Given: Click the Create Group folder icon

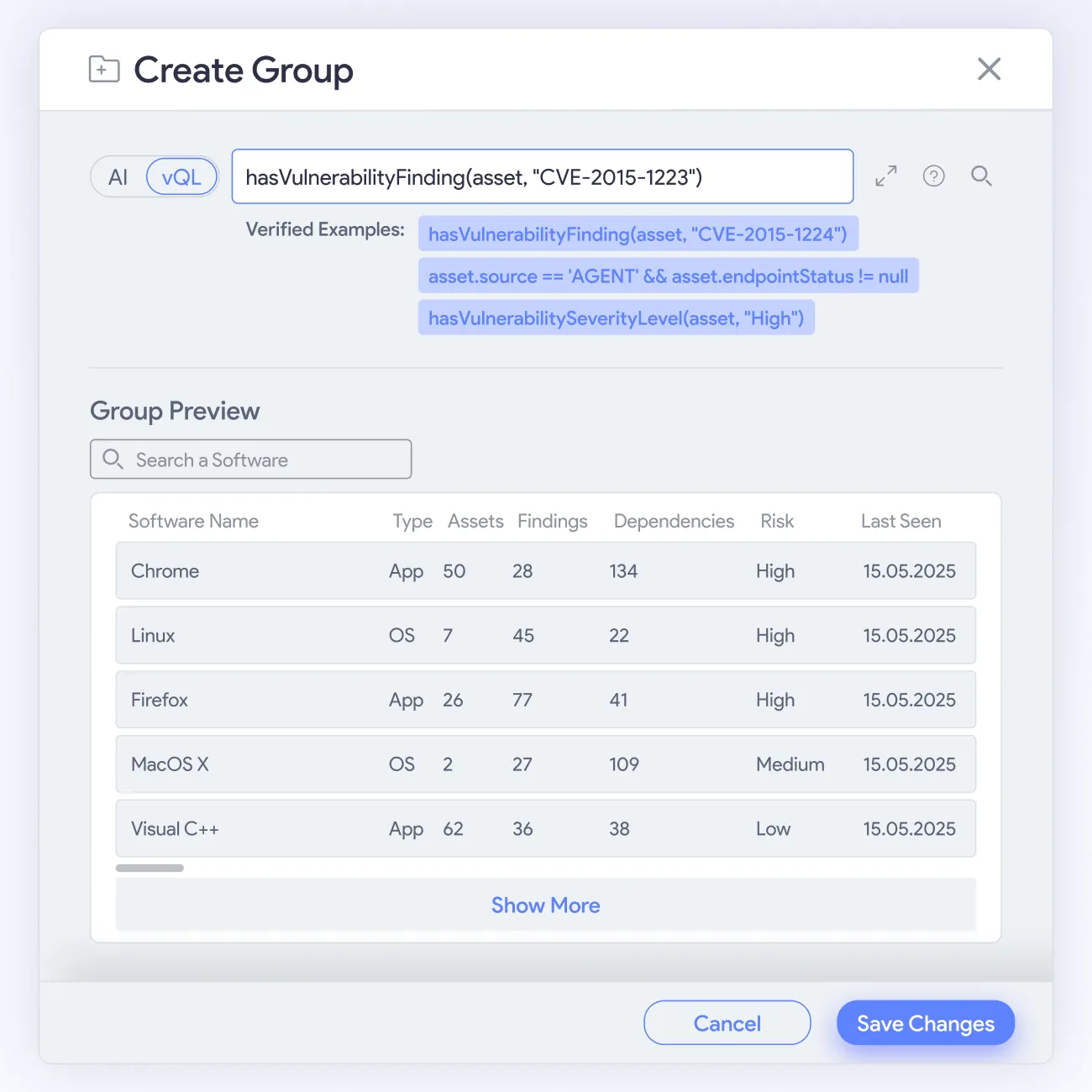Looking at the screenshot, I should pyautogui.click(x=104, y=69).
